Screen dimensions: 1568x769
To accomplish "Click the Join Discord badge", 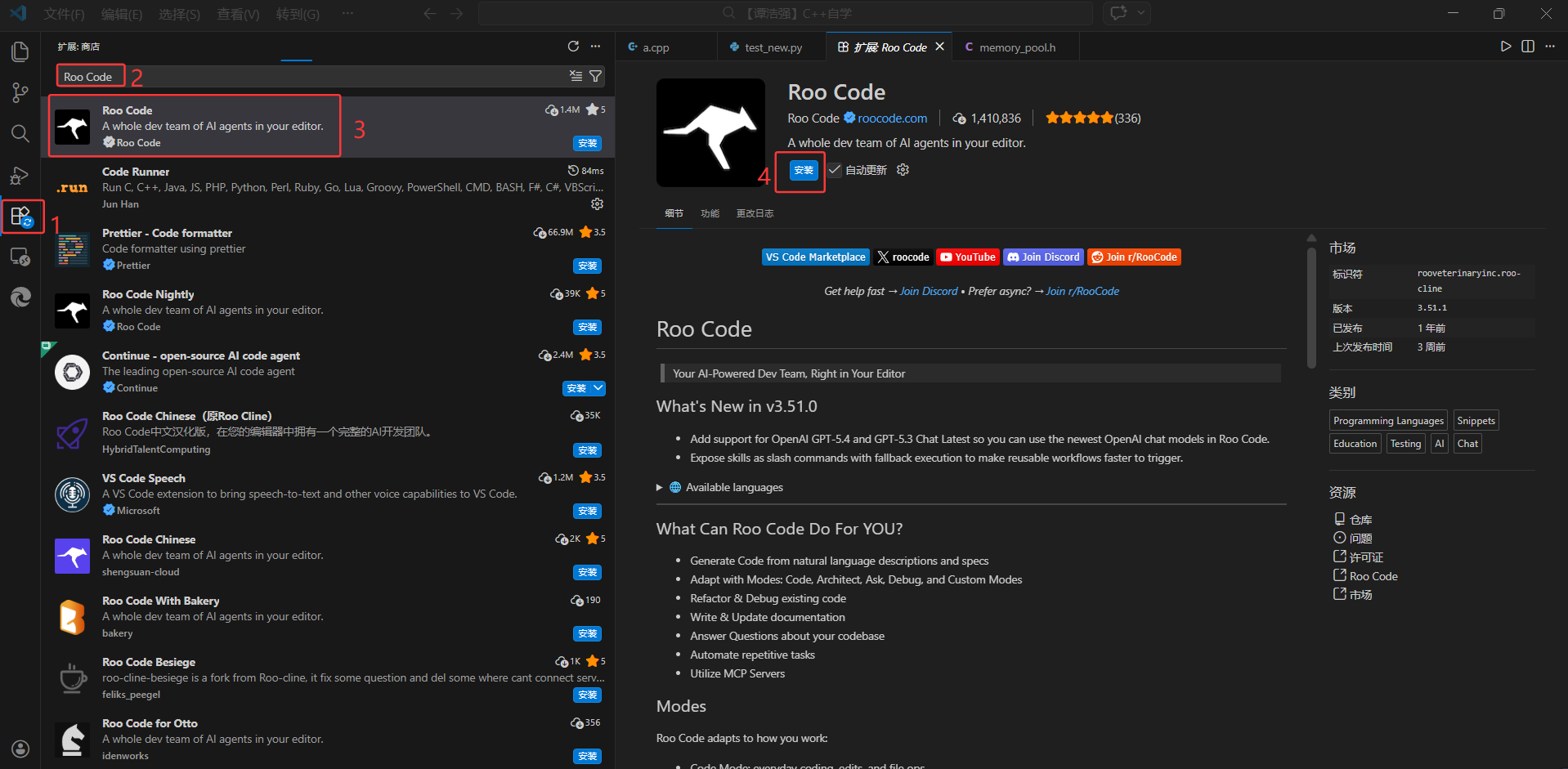I will (x=1043, y=257).
